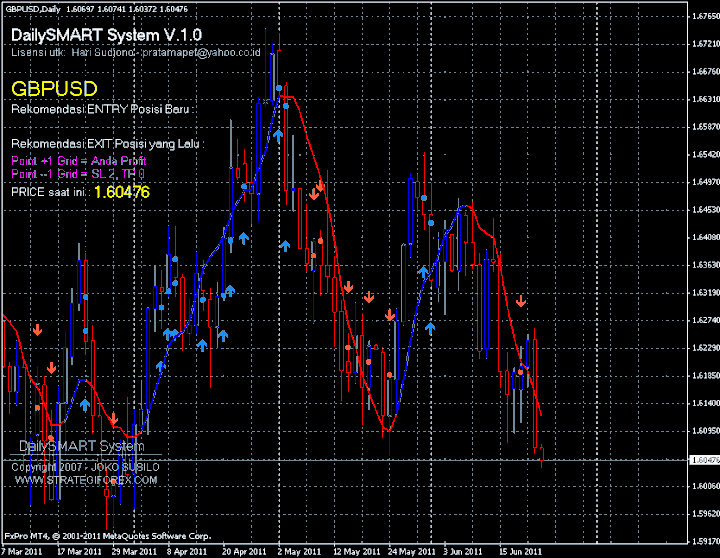Click the 1.59170 price axis label
The width and height of the screenshot is (720, 558).
coord(706,541)
